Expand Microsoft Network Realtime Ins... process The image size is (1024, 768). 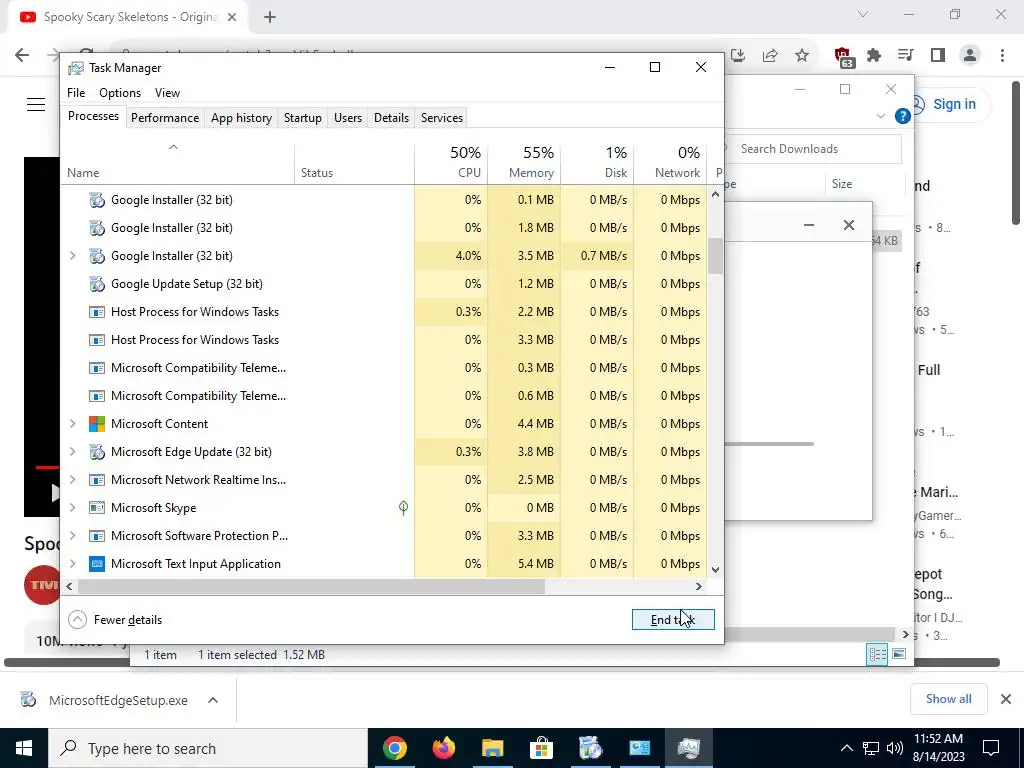[72, 480]
